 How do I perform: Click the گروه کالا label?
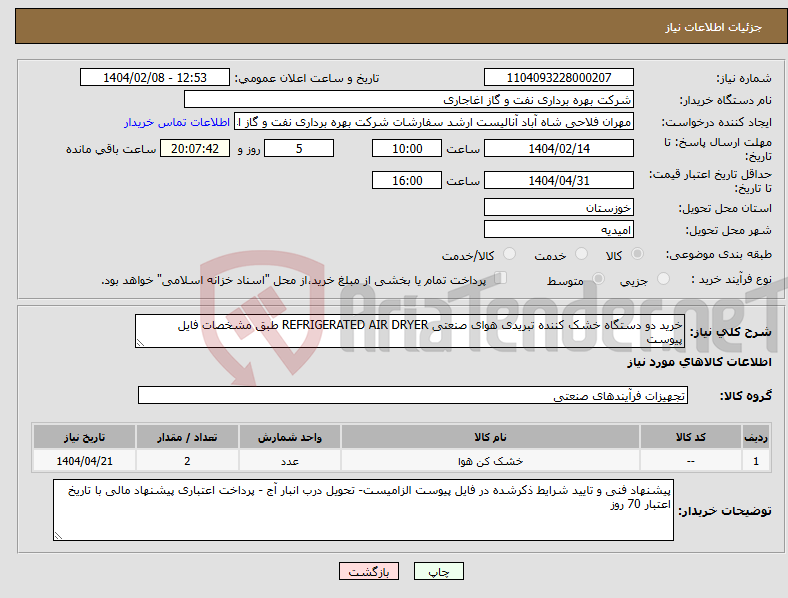pyautogui.click(x=746, y=396)
